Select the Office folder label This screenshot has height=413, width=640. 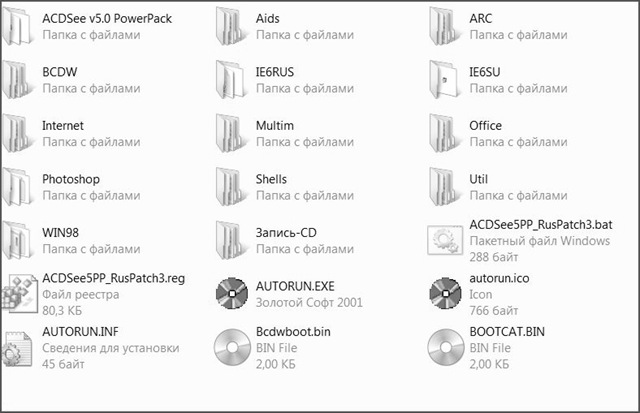pos(485,125)
